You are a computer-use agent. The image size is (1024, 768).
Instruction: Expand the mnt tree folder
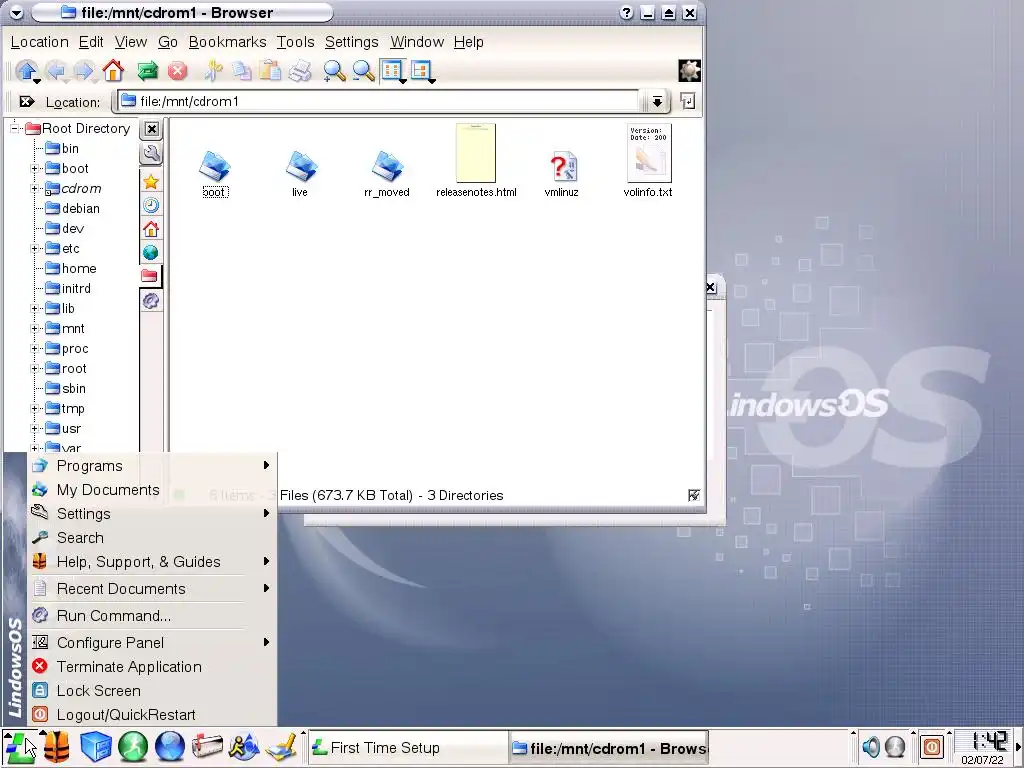[34, 328]
